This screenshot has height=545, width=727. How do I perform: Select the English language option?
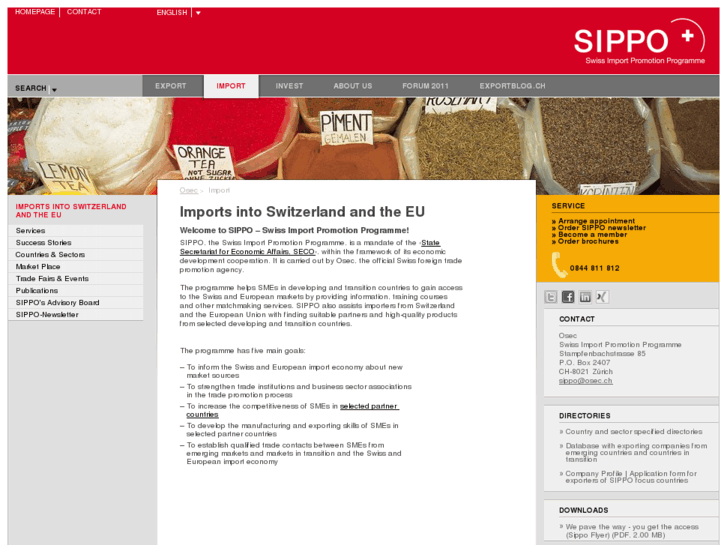tap(172, 13)
